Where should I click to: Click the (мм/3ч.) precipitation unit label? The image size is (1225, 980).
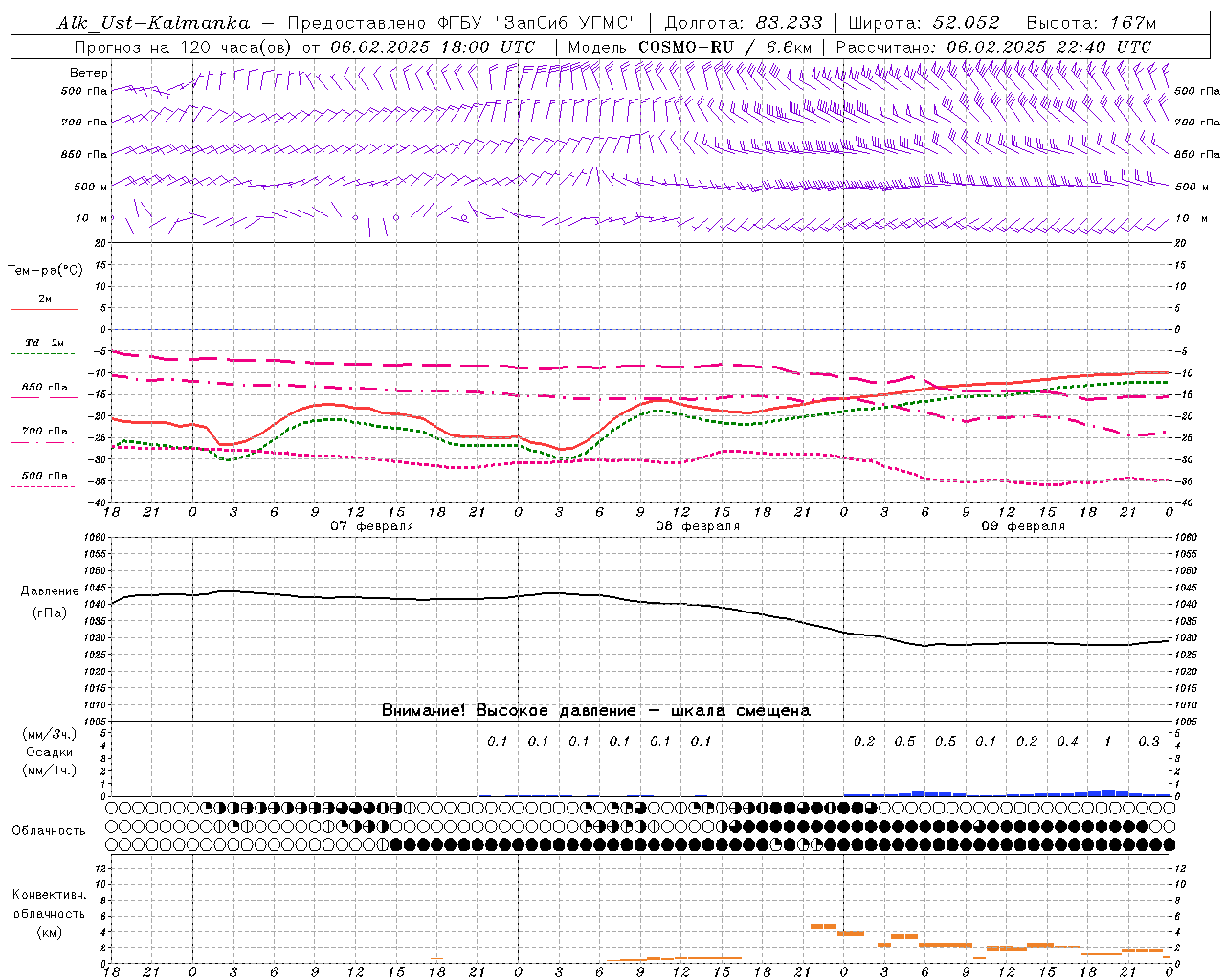(50, 734)
